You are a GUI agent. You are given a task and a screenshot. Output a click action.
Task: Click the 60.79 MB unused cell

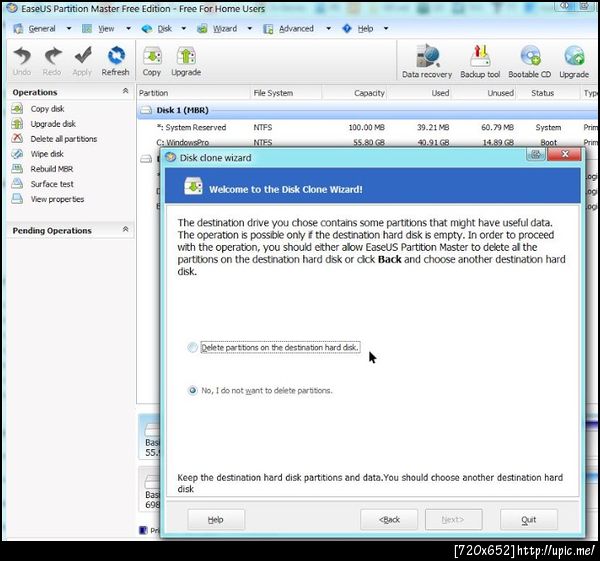pyautogui.click(x=497, y=127)
